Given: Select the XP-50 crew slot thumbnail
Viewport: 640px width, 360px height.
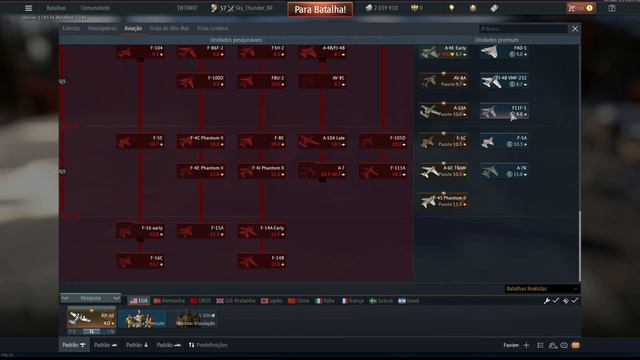Looking at the screenshot, I should [x=91, y=318].
